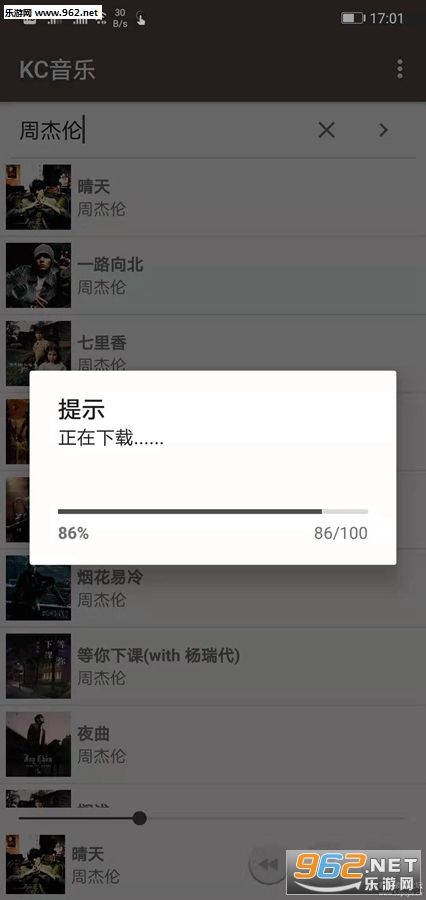426x900 pixels.
Task: Open album art thumbnail for 晴天
Action: (38, 197)
